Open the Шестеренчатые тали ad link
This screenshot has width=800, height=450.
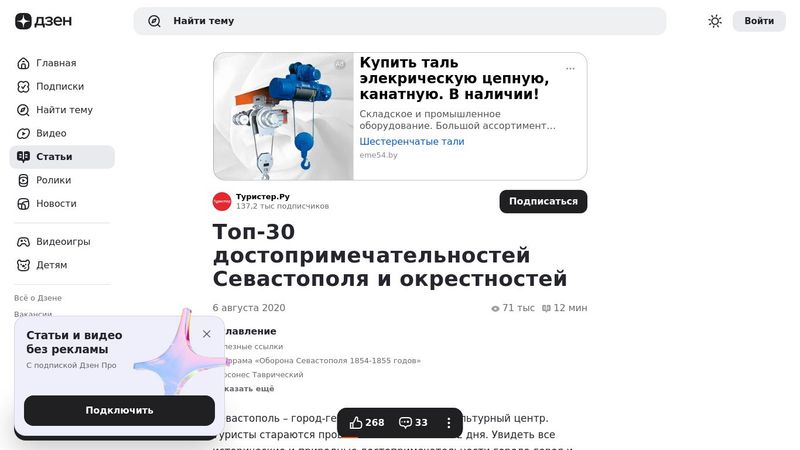click(x=412, y=141)
